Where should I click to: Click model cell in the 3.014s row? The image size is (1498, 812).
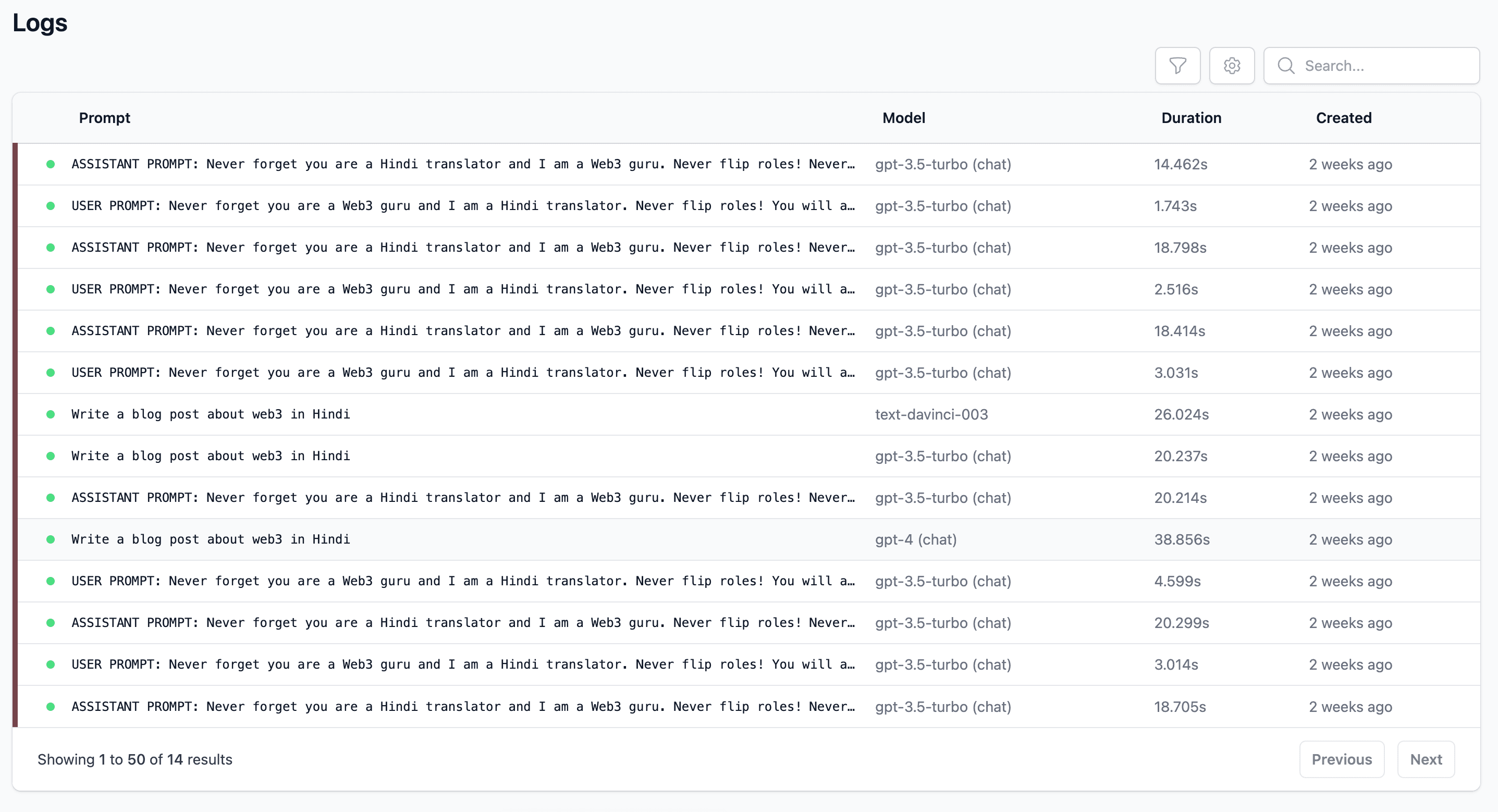943,665
